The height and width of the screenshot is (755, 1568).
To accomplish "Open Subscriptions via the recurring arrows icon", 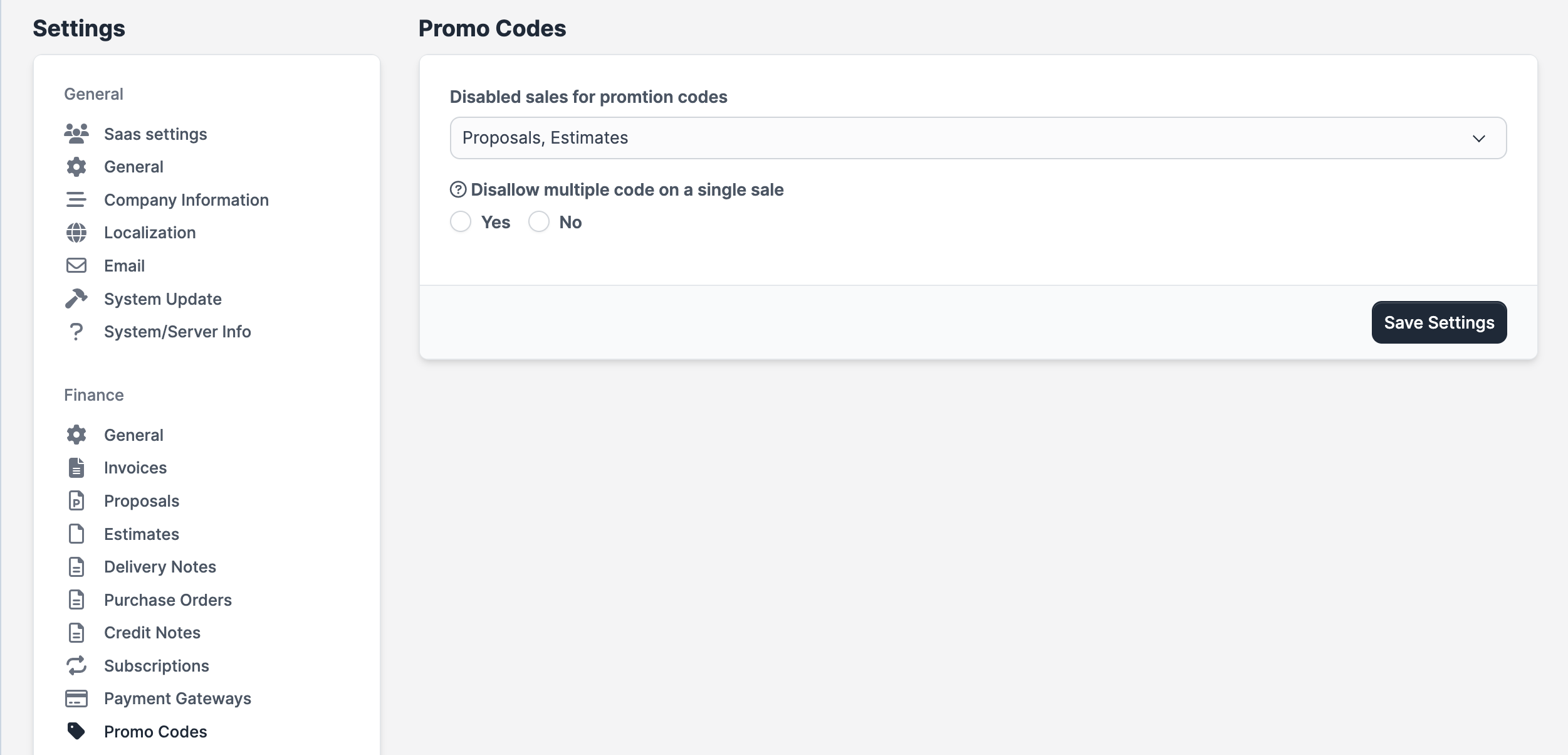I will [x=76, y=665].
